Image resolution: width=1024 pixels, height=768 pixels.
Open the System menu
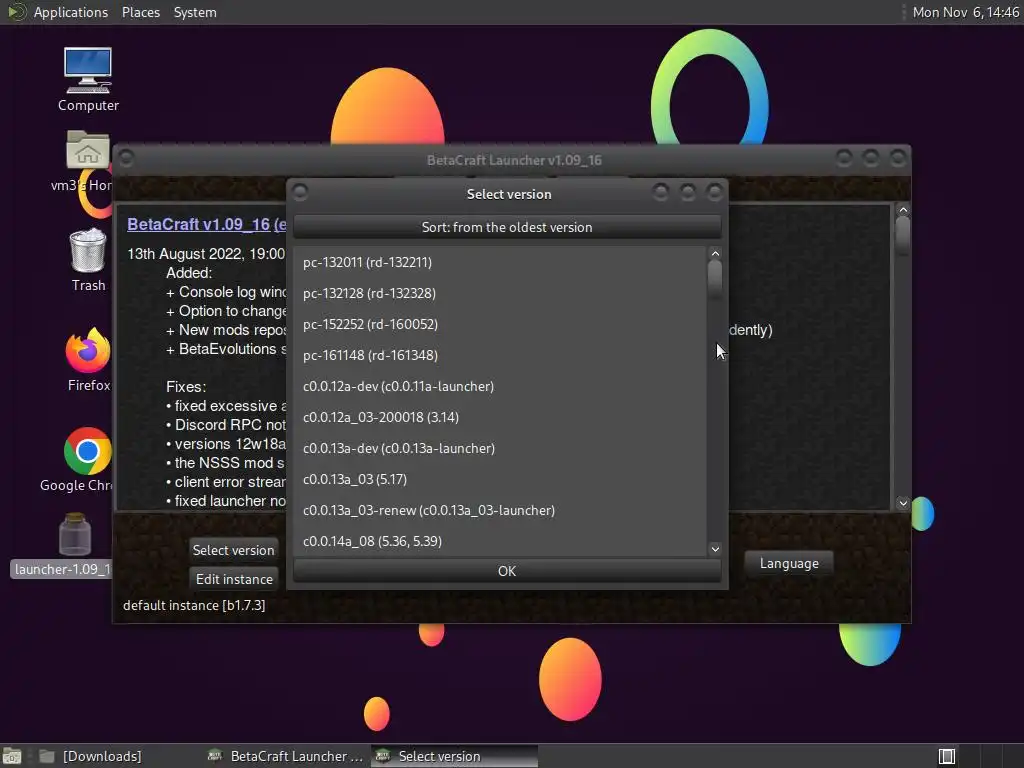195,12
